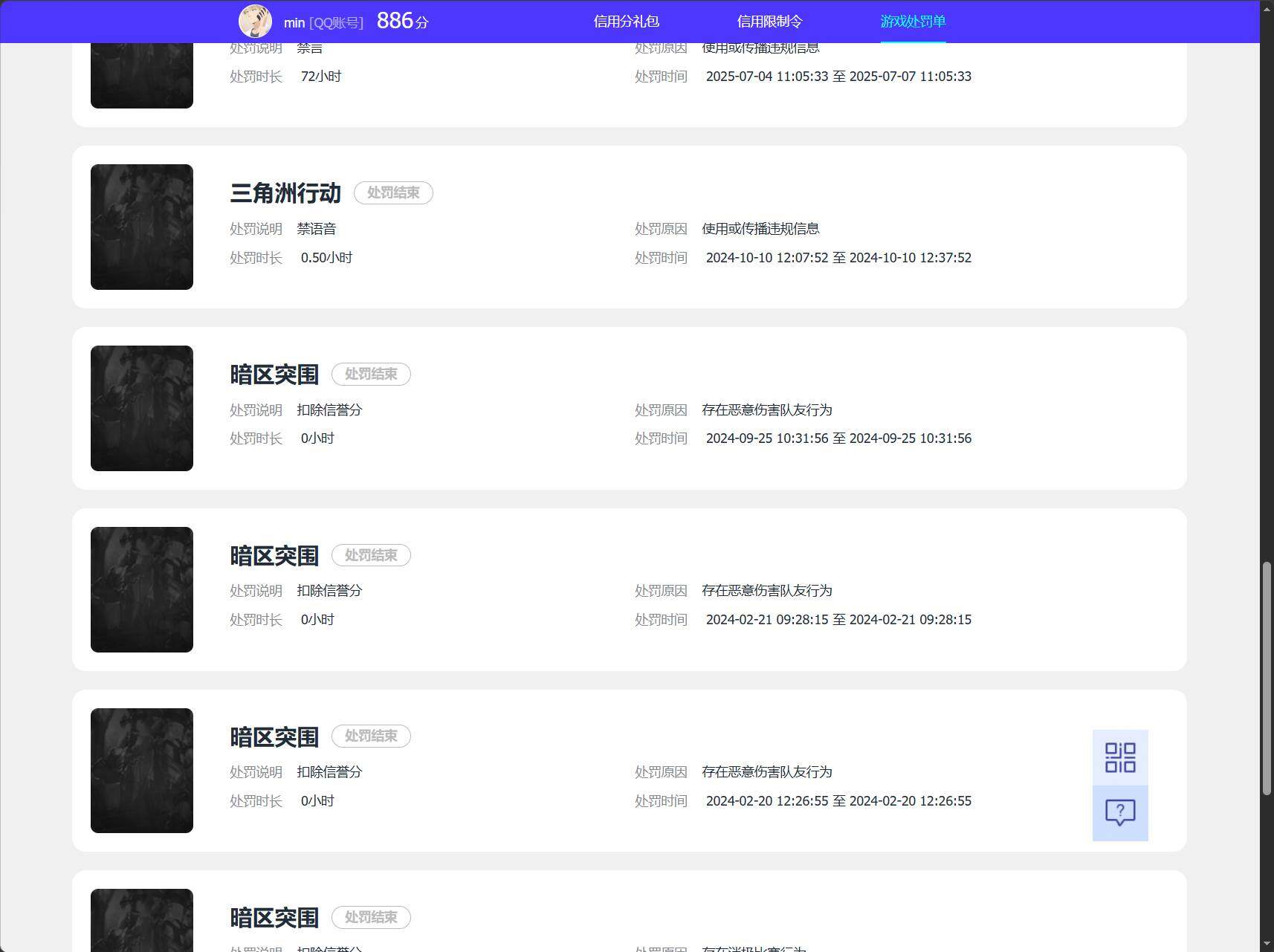Click the 886分 credit score

pyautogui.click(x=402, y=21)
